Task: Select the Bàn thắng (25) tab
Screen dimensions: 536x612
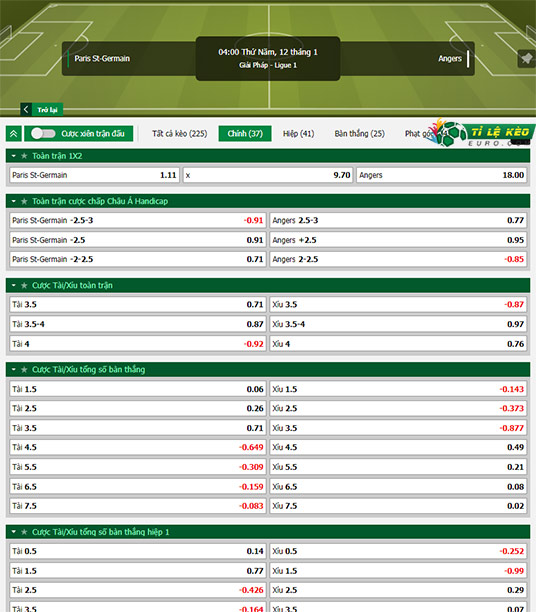Action: click(360, 133)
